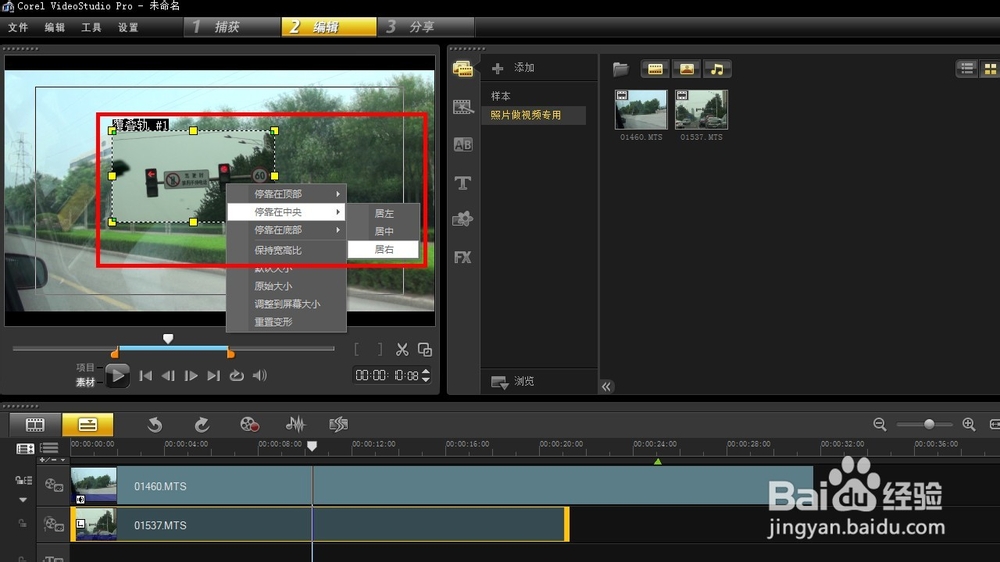Play the preview clip
The height and width of the screenshot is (562, 1000).
click(x=117, y=376)
